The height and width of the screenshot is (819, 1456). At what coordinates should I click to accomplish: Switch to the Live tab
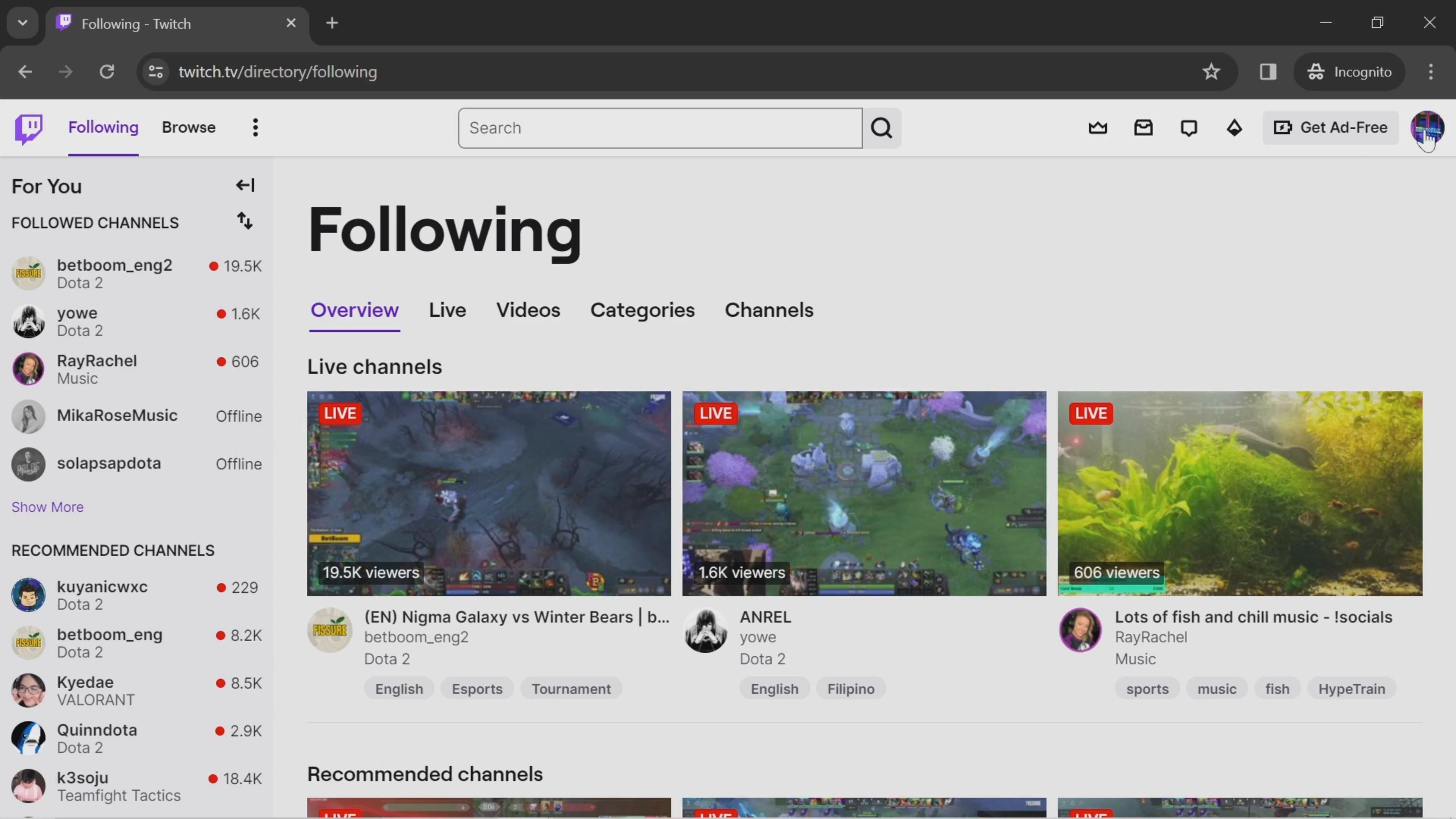(x=447, y=310)
